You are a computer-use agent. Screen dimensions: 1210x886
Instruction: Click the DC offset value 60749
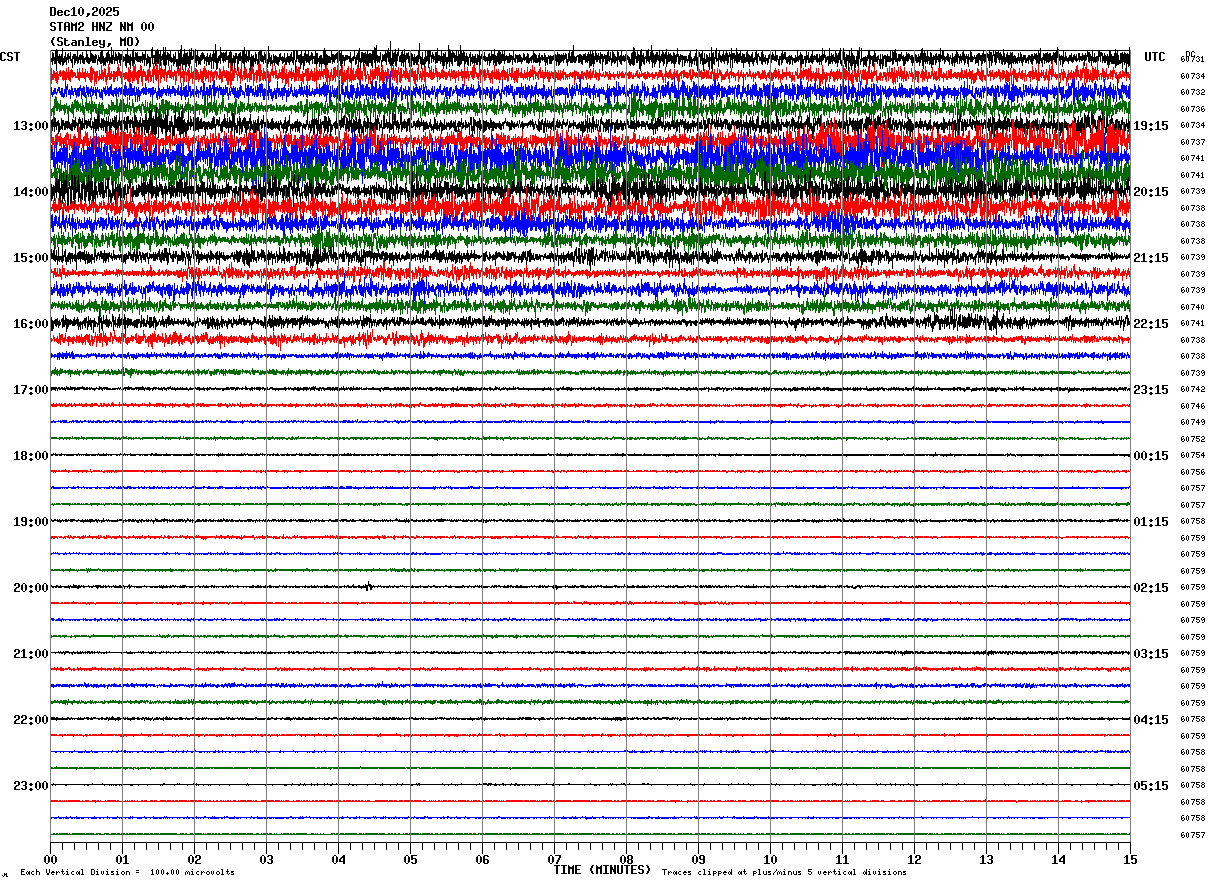coord(1192,423)
